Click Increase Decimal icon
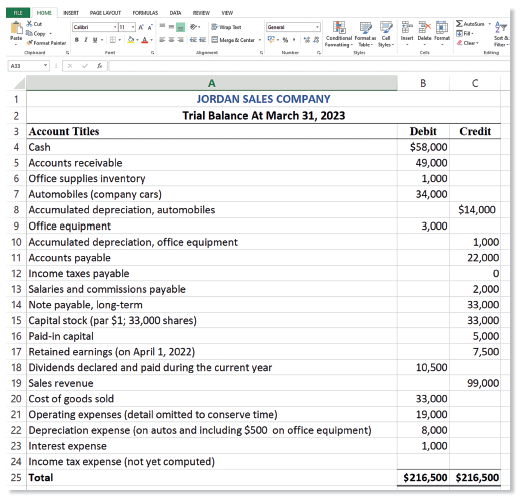 pyautogui.click(x=306, y=40)
